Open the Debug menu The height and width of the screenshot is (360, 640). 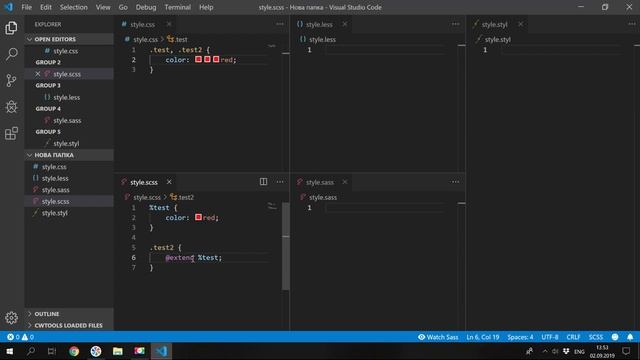click(146, 7)
